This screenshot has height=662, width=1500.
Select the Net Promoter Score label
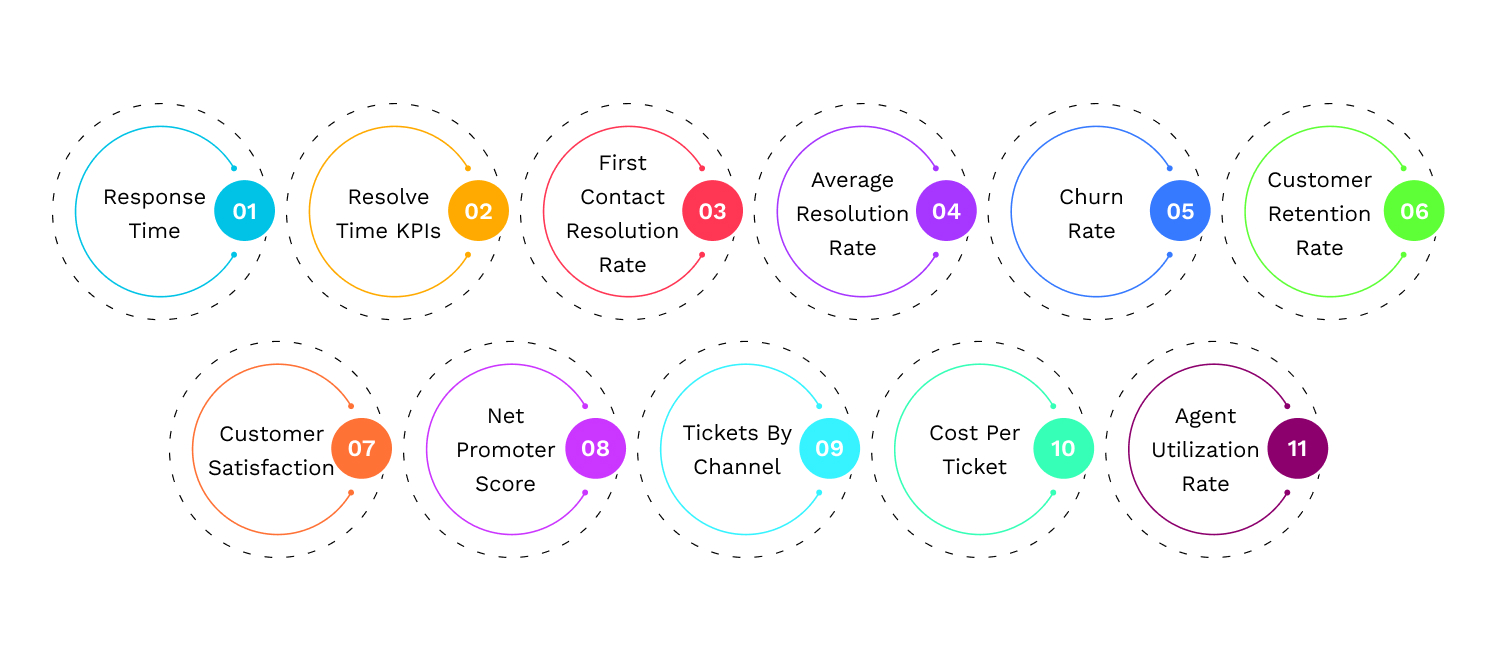[505, 450]
